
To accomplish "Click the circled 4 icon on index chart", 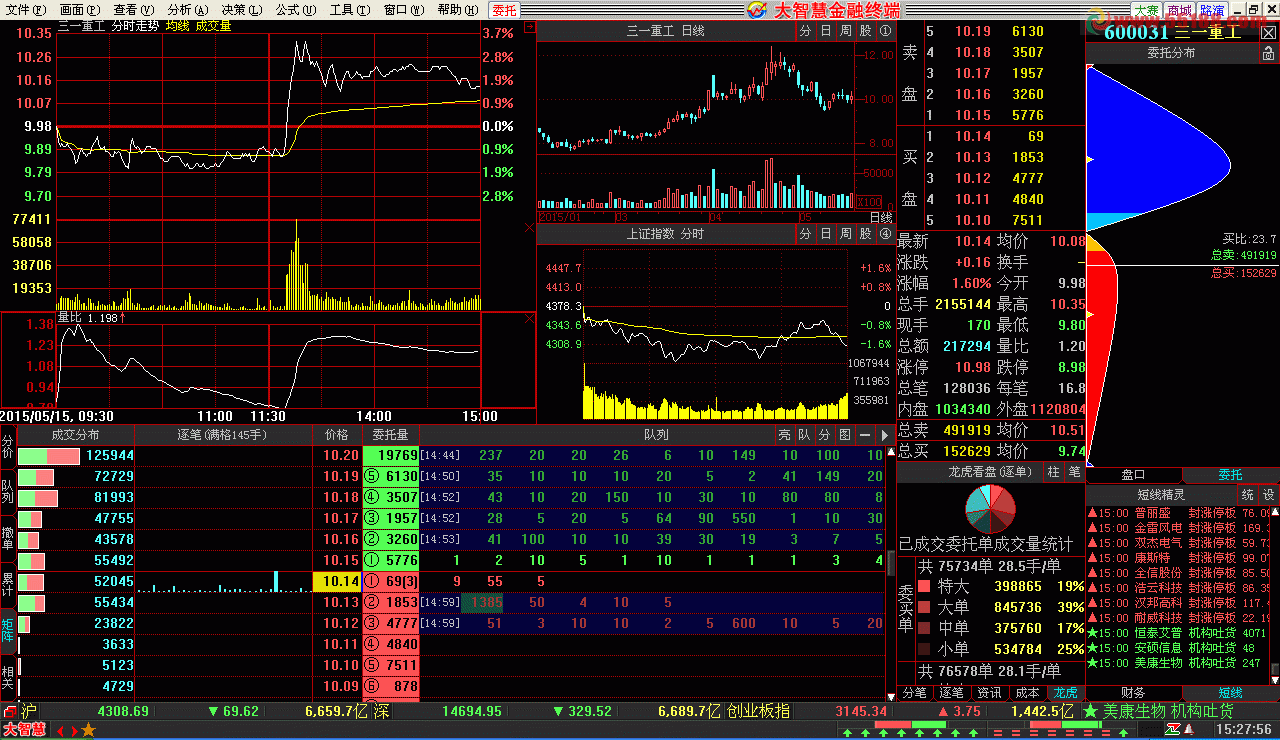I will click(x=885, y=233).
